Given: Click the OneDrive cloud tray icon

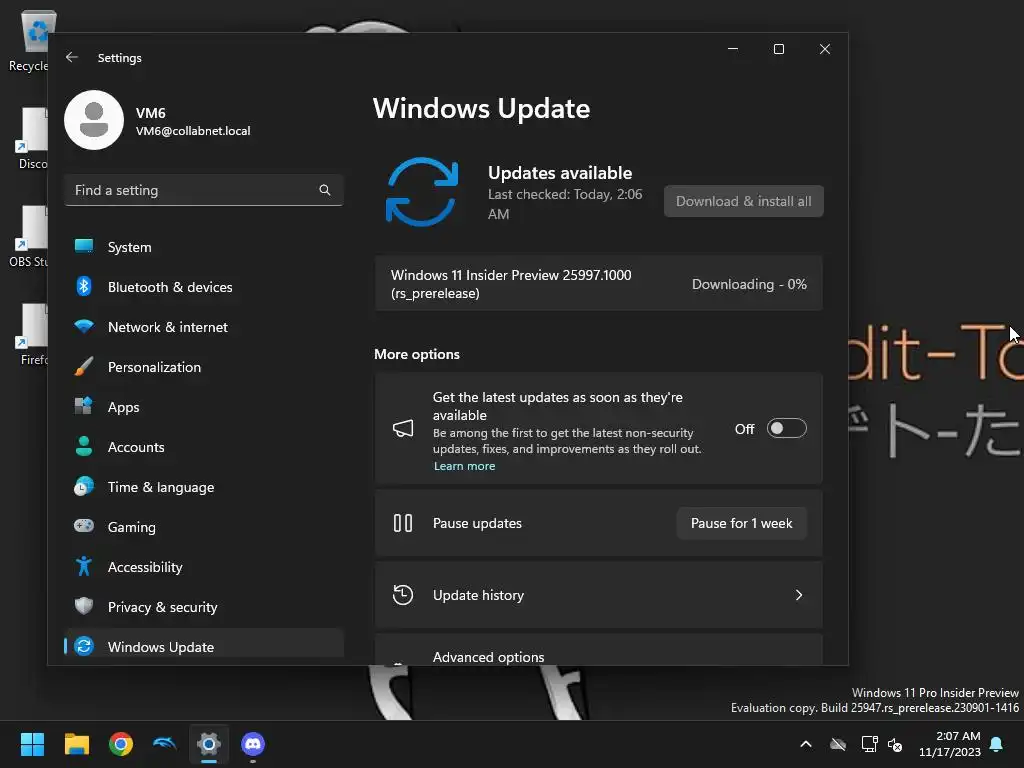Looking at the screenshot, I should tap(838, 744).
